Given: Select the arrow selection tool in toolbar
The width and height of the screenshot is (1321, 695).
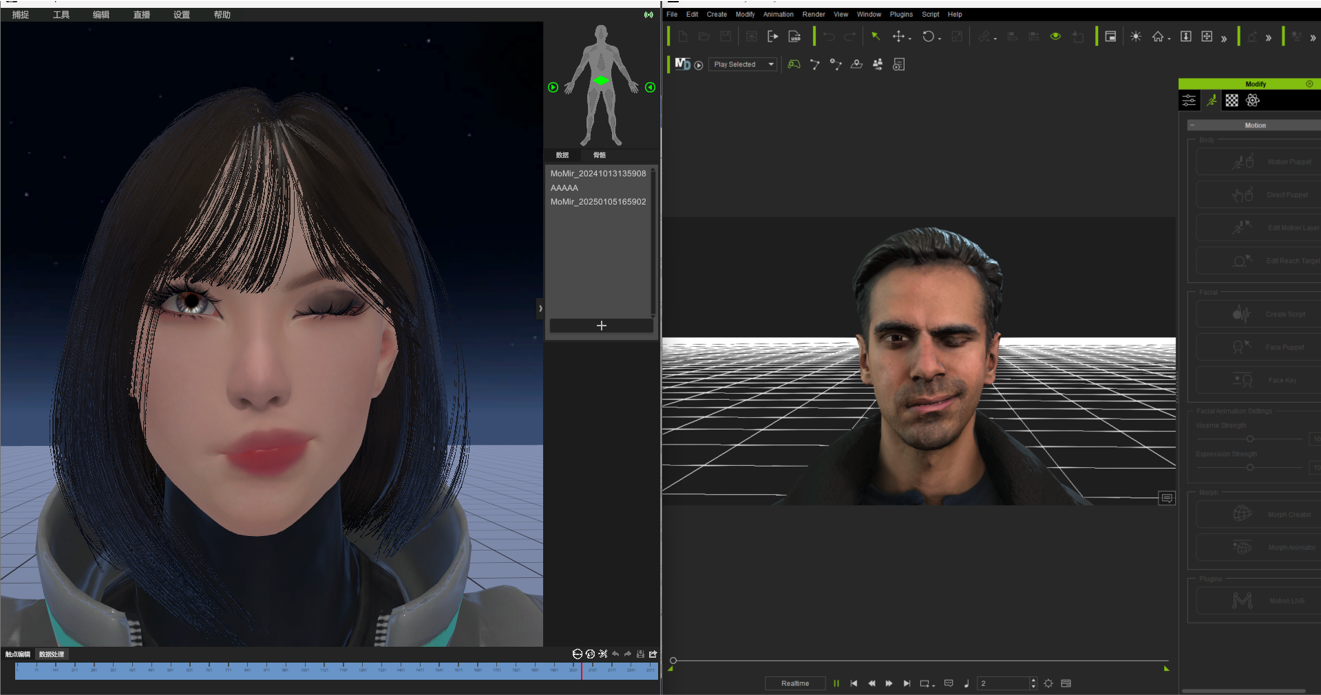Looking at the screenshot, I should 875,37.
